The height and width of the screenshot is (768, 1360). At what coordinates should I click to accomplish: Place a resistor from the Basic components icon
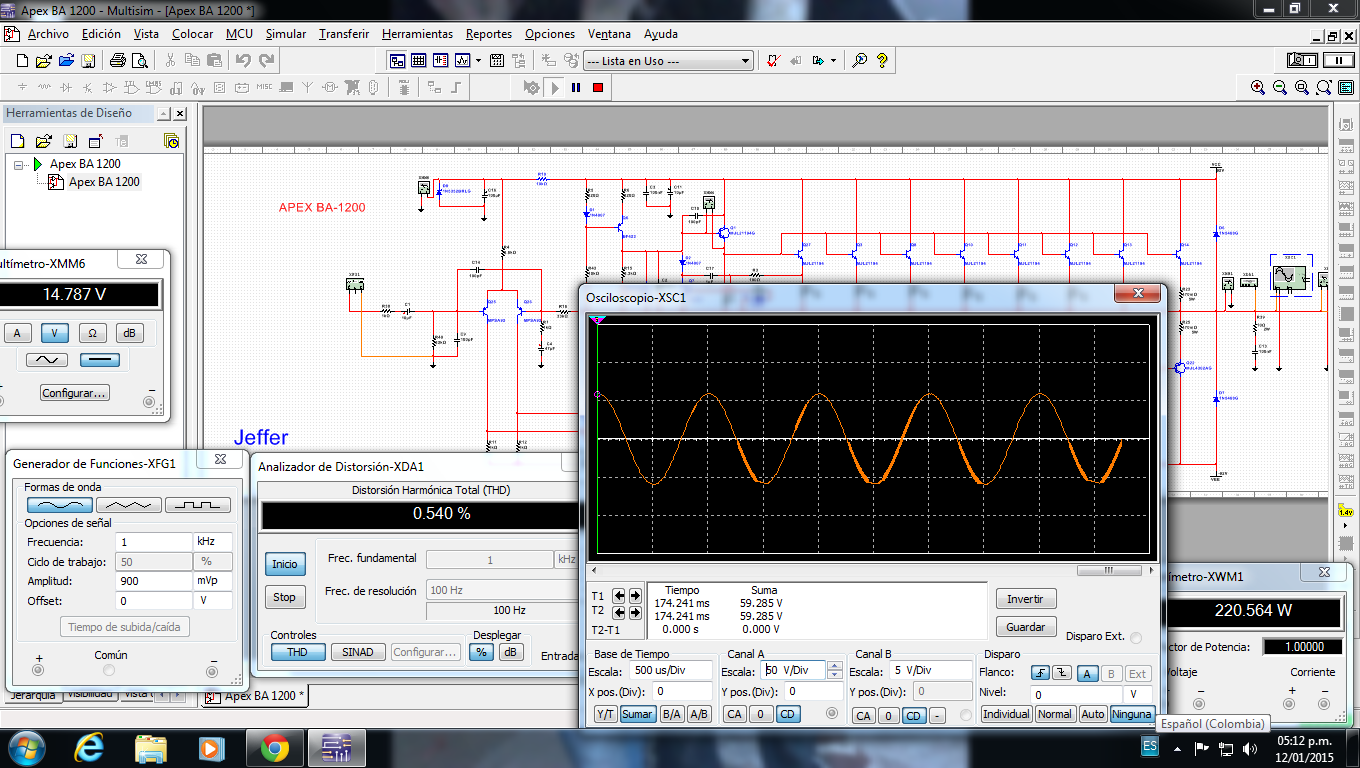click(x=44, y=87)
